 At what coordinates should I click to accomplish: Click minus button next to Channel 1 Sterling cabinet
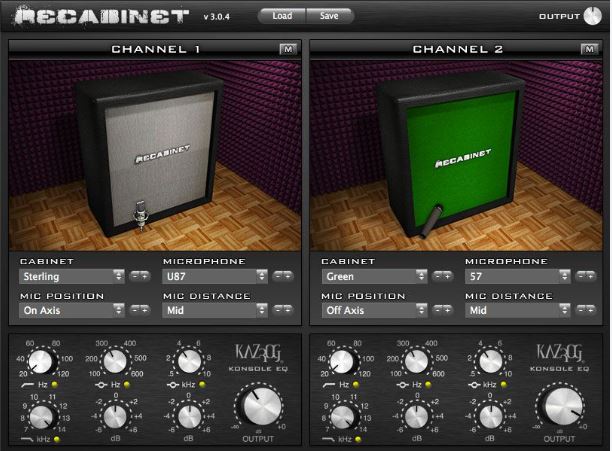pyautogui.click(x=135, y=276)
